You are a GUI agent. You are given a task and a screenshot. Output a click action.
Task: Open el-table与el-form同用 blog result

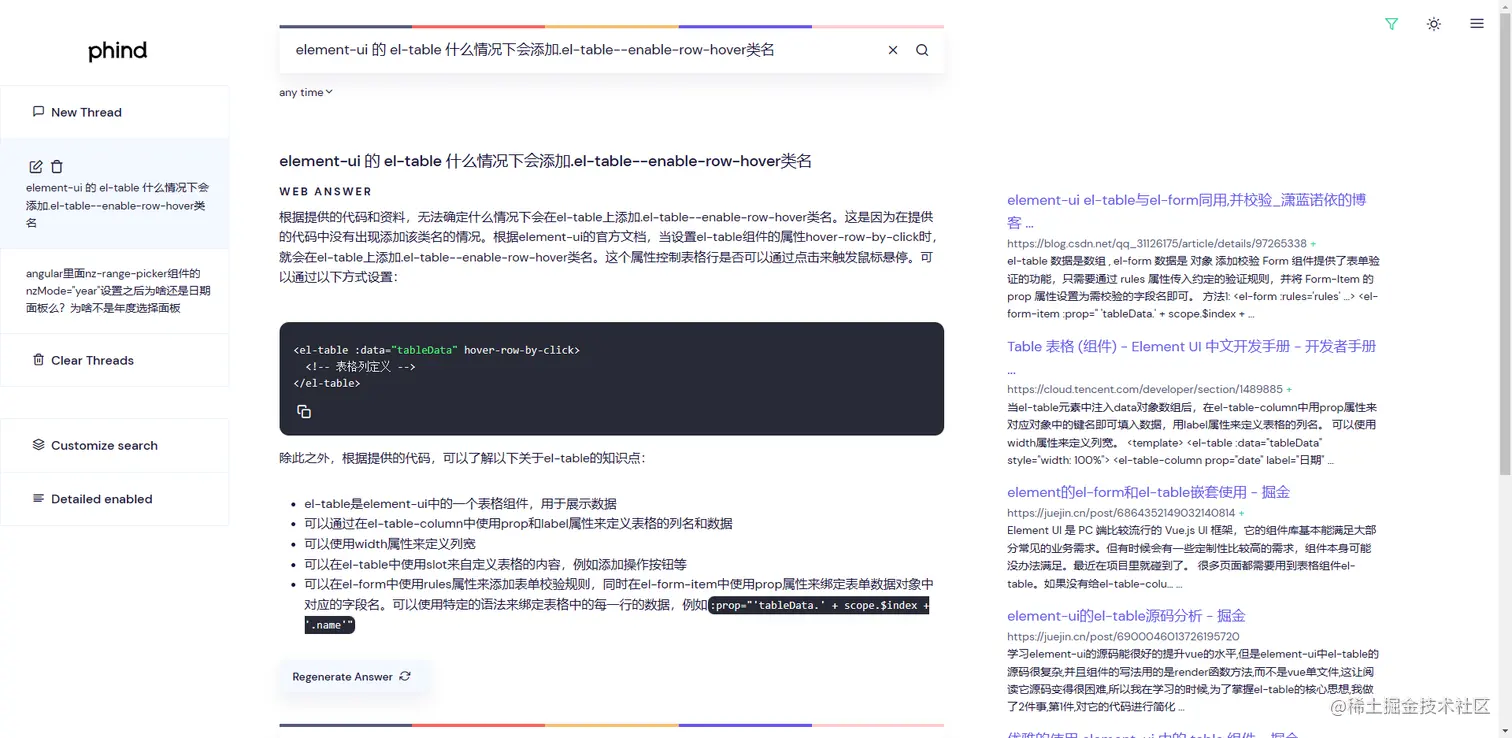(x=1187, y=210)
